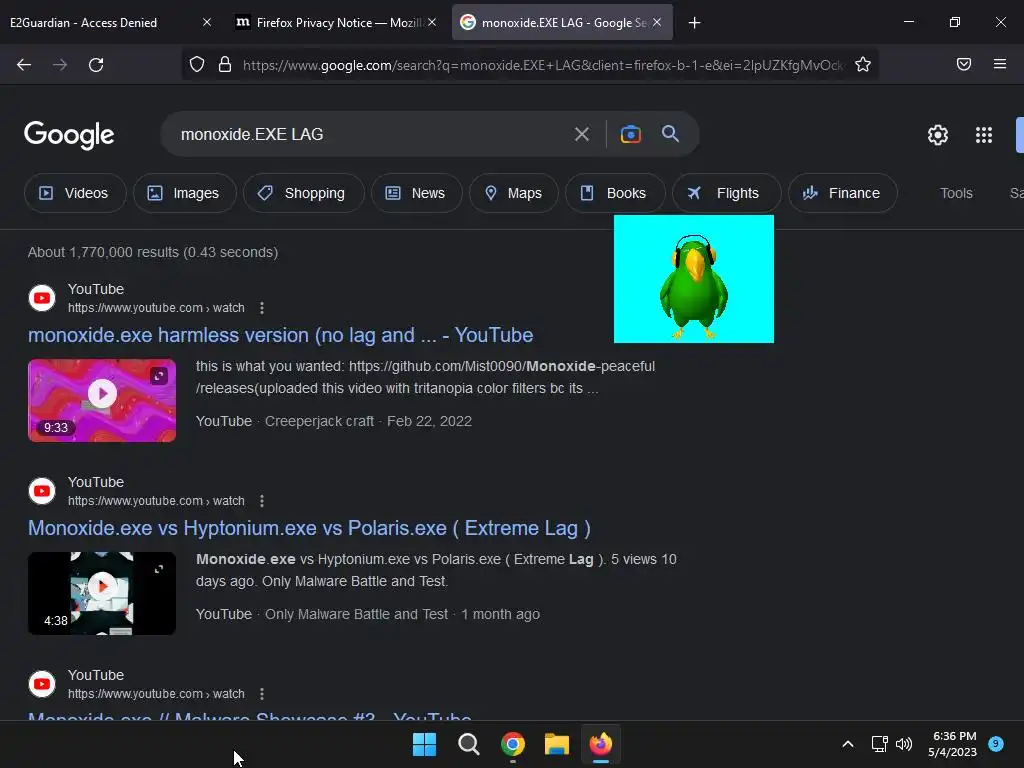Bookmark this page with the star
The width and height of the screenshot is (1024, 768).
863,65
